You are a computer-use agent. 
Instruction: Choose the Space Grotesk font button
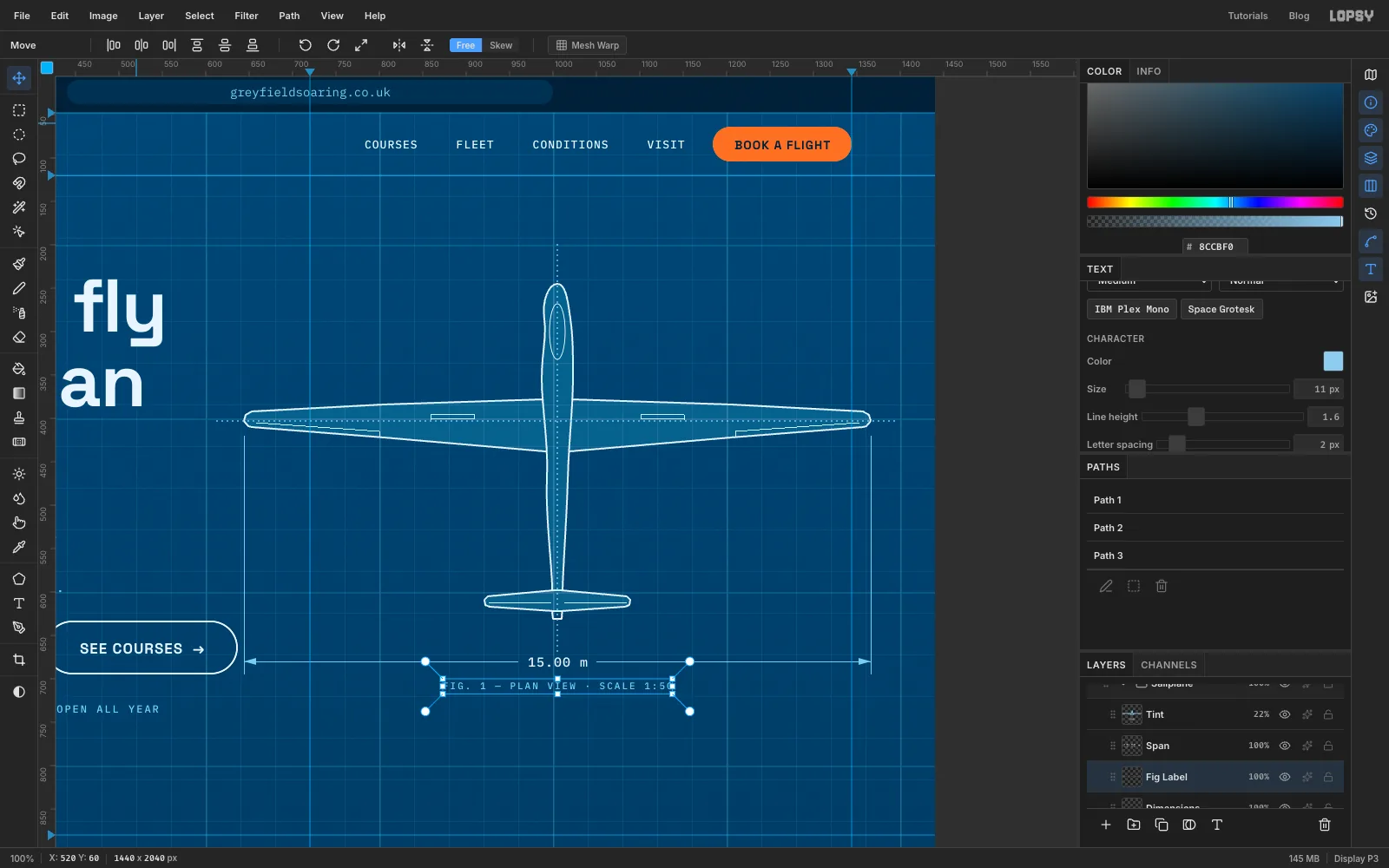(1221, 309)
